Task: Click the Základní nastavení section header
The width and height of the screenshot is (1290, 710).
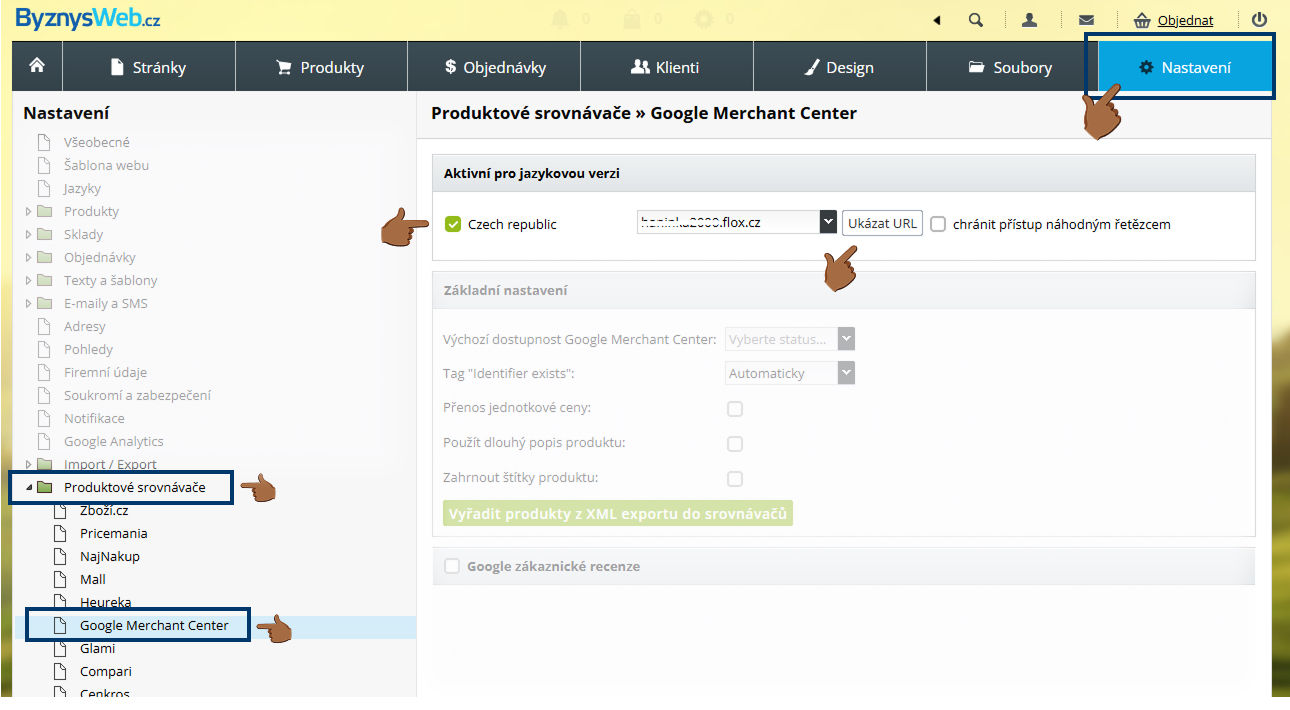Action: [x=843, y=290]
